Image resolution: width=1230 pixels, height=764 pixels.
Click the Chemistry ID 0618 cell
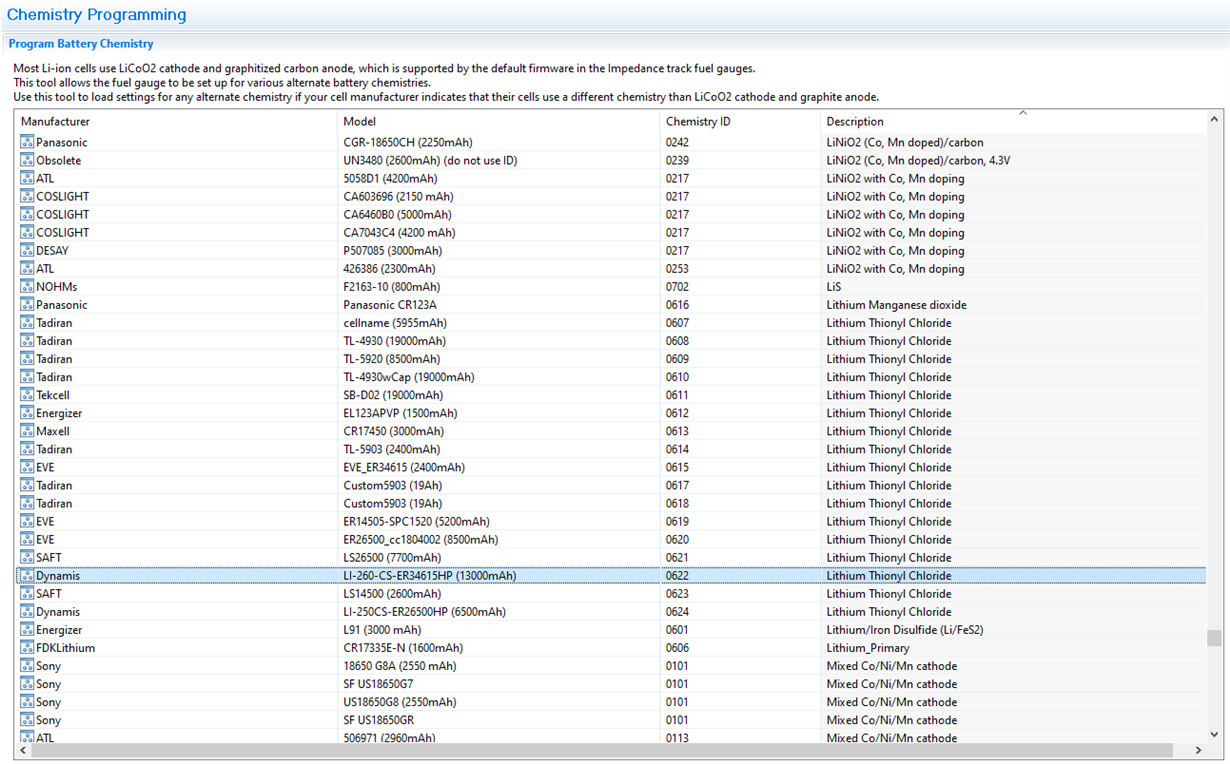[677, 503]
